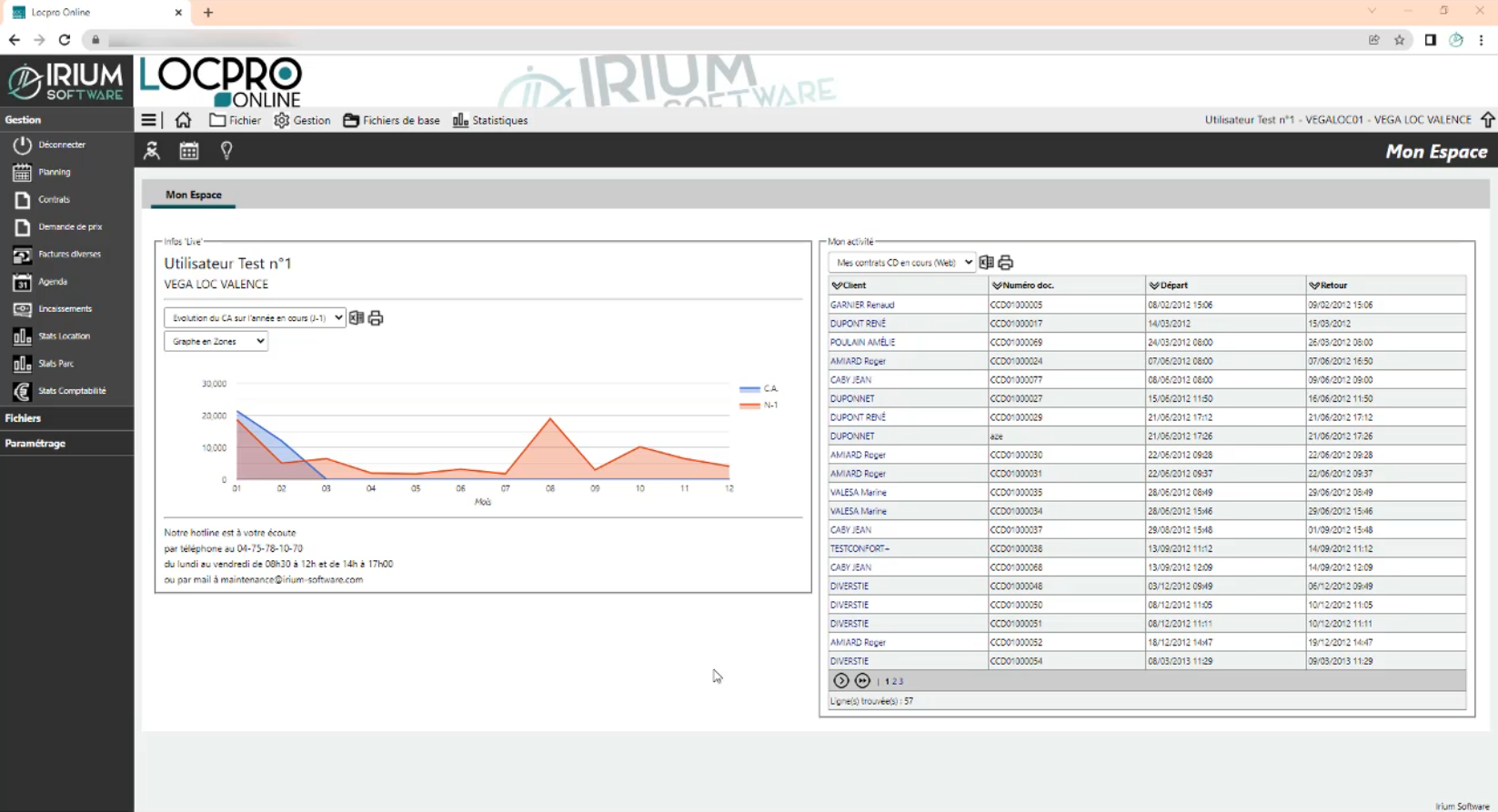Select document number CCD01000005 cell
This screenshot has height=812, width=1498.
pyautogui.click(x=1067, y=305)
